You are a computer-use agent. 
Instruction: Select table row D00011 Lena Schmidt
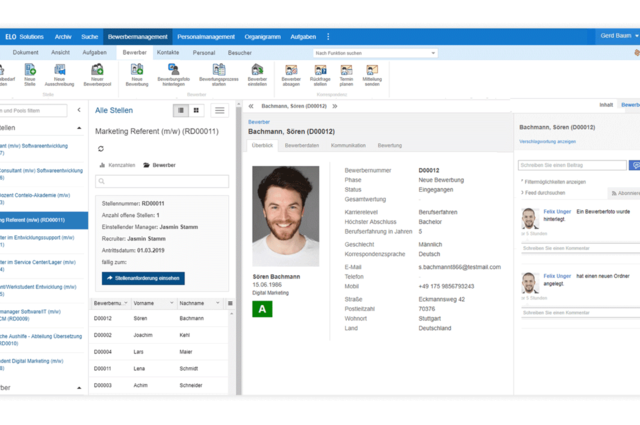[x=159, y=369]
